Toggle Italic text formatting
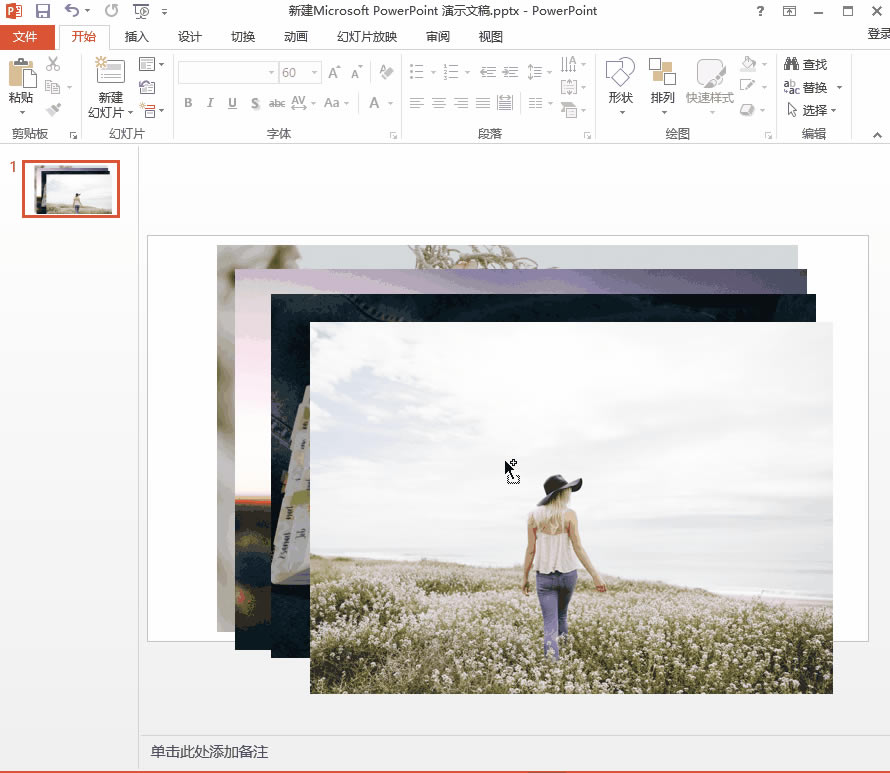Viewport: 890px width, 773px height. pos(210,103)
